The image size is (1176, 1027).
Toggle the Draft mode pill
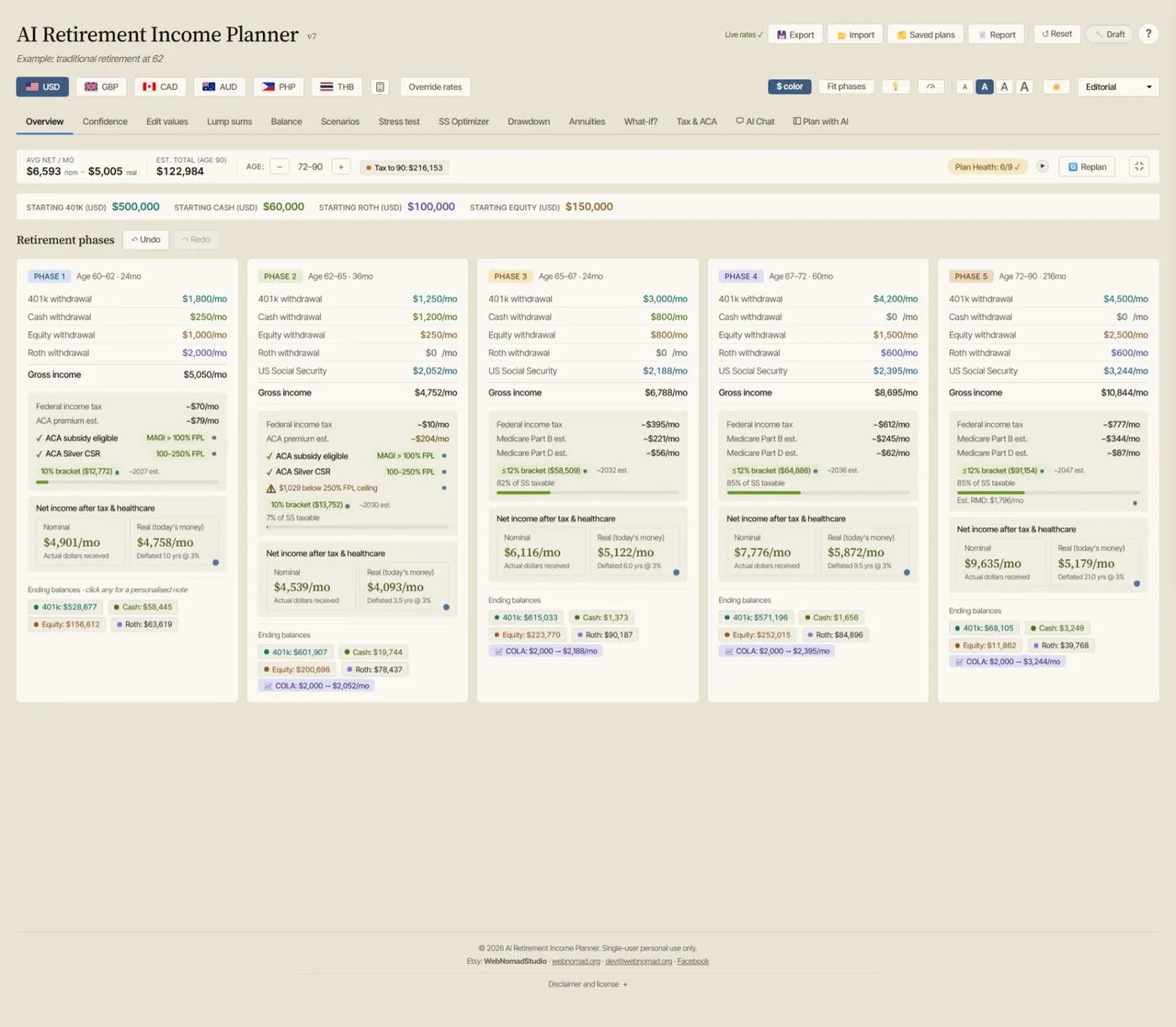[1109, 34]
